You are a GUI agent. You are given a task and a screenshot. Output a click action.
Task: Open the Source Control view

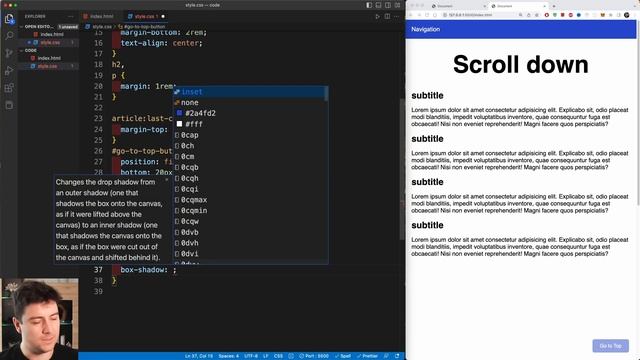coord(9,53)
